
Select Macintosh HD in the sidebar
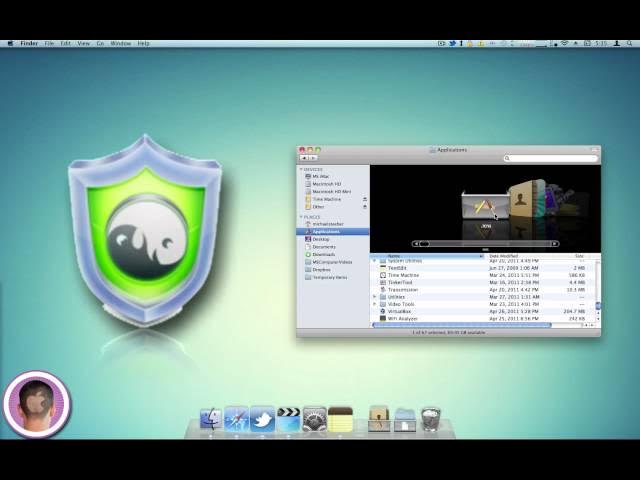pyautogui.click(x=327, y=184)
